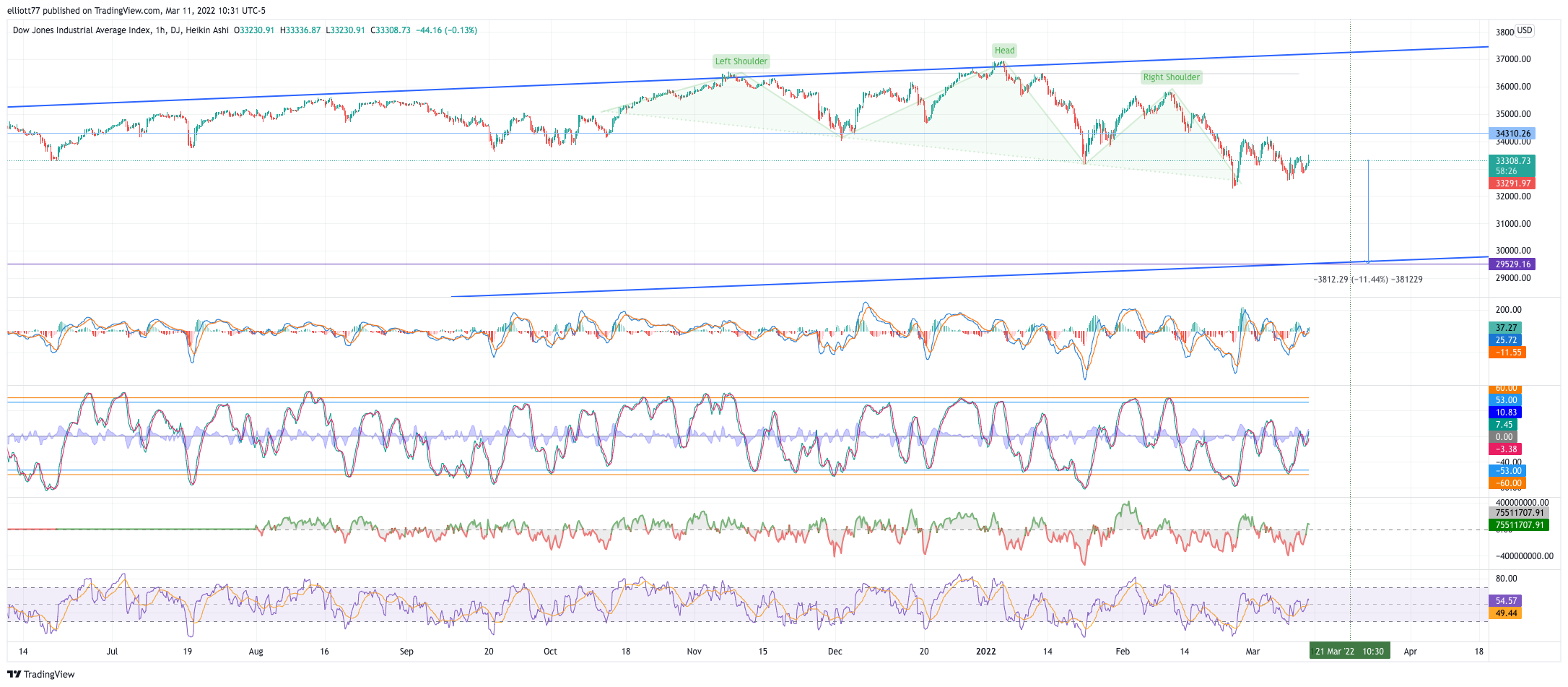Click the high value H33336.87

click(300, 30)
